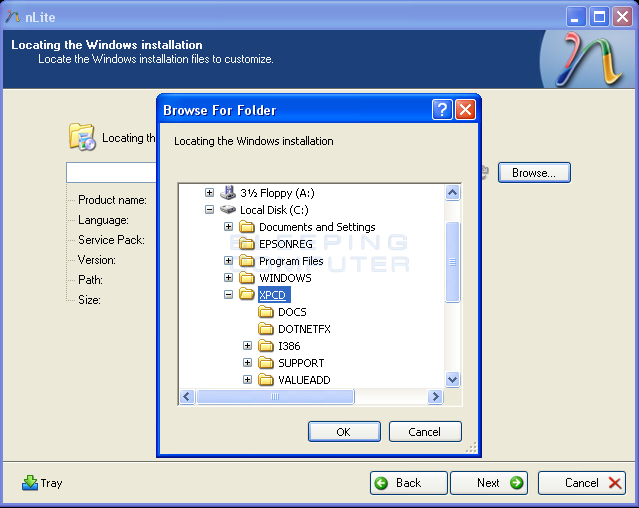This screenshot has width=639, height=508.
Task: Click the tree scroll up arrow
Action: [452, 193]
